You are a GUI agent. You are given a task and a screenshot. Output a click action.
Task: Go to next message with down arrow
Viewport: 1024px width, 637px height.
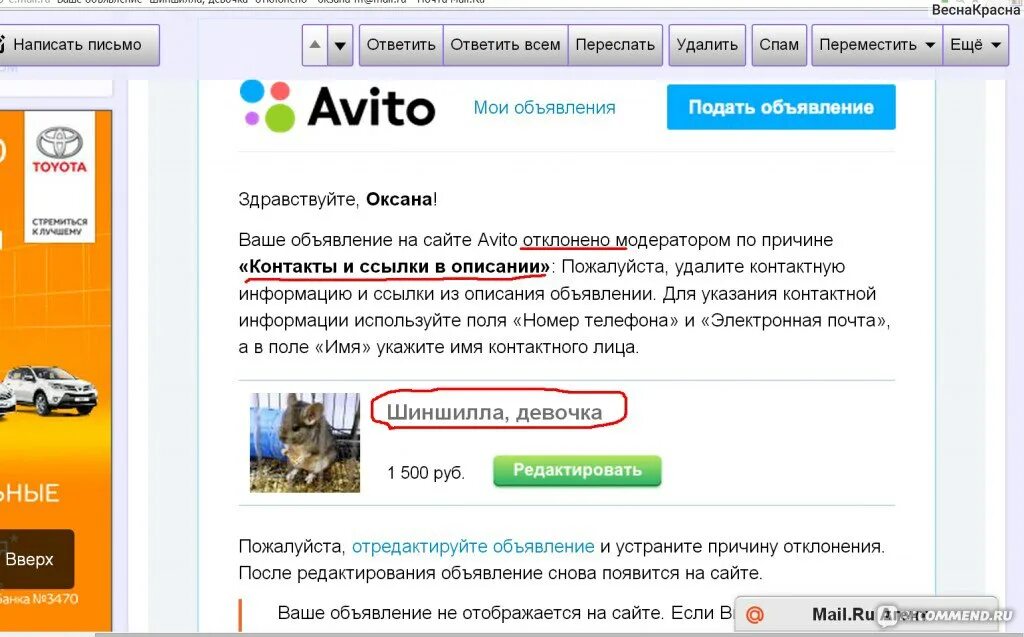[340, 45]
